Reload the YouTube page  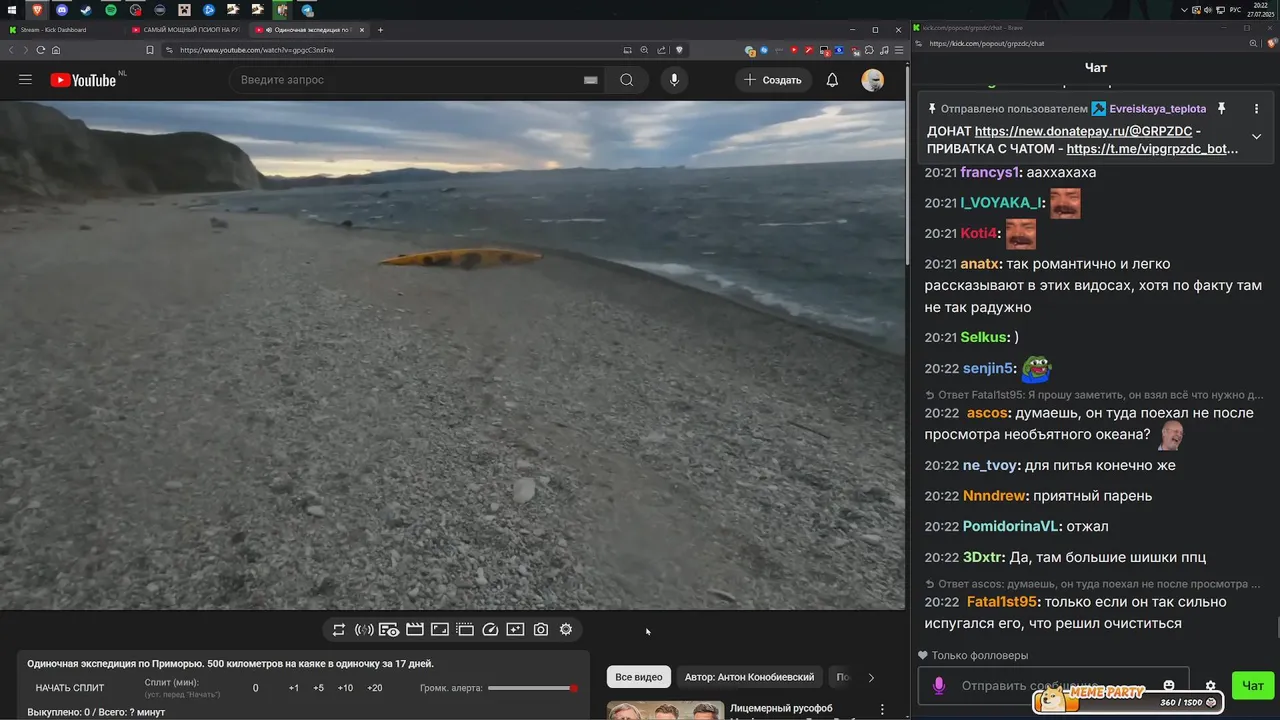pos(41,50)
